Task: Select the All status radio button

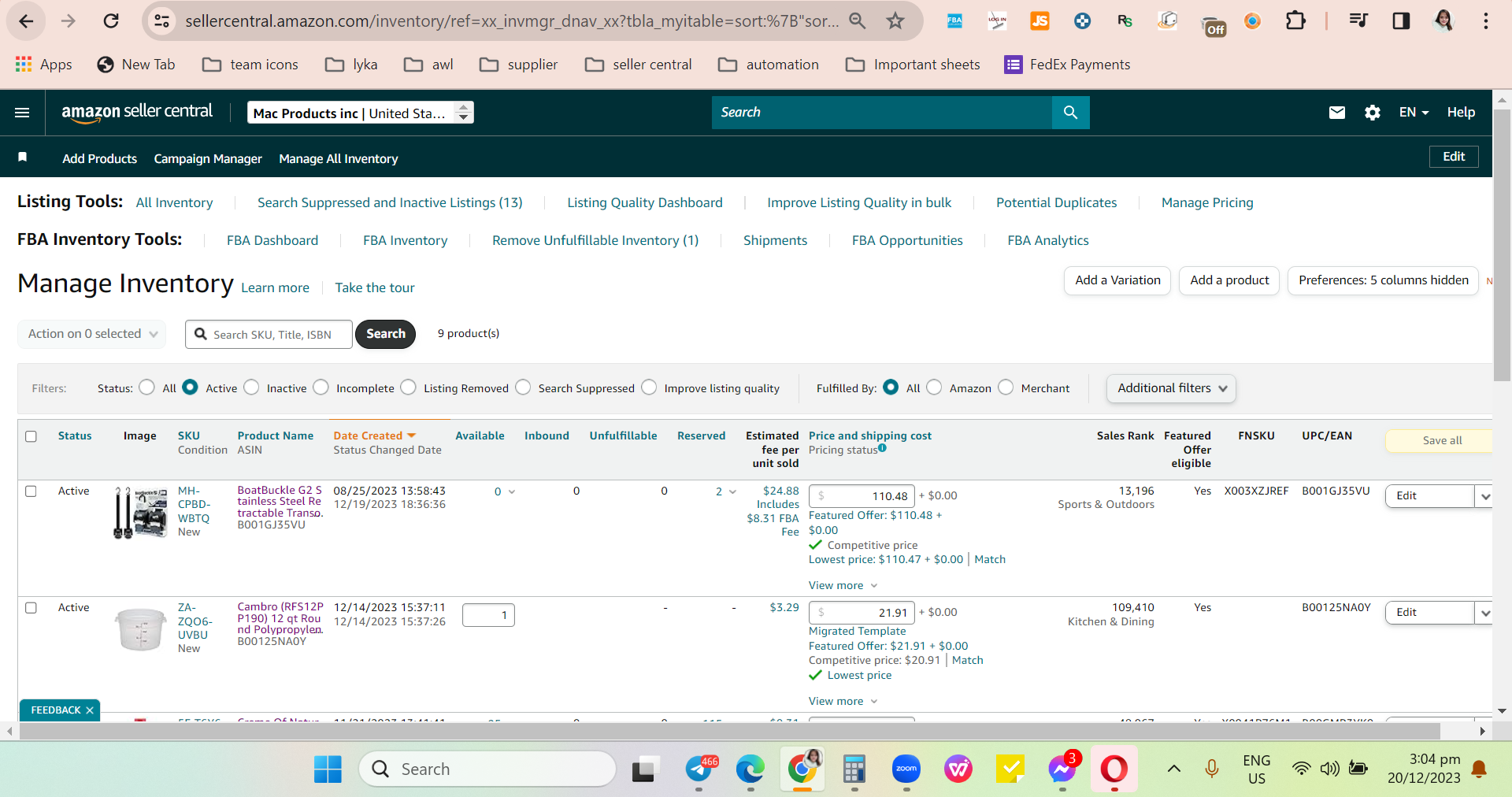Action: [146, 387]
